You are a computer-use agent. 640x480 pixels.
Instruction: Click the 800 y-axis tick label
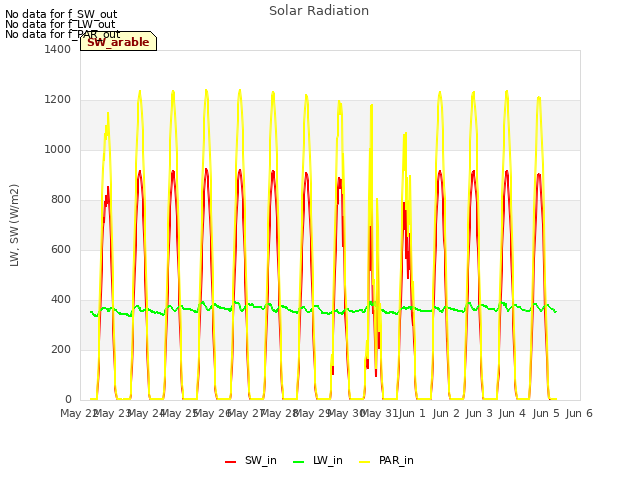tap(61, 200)
